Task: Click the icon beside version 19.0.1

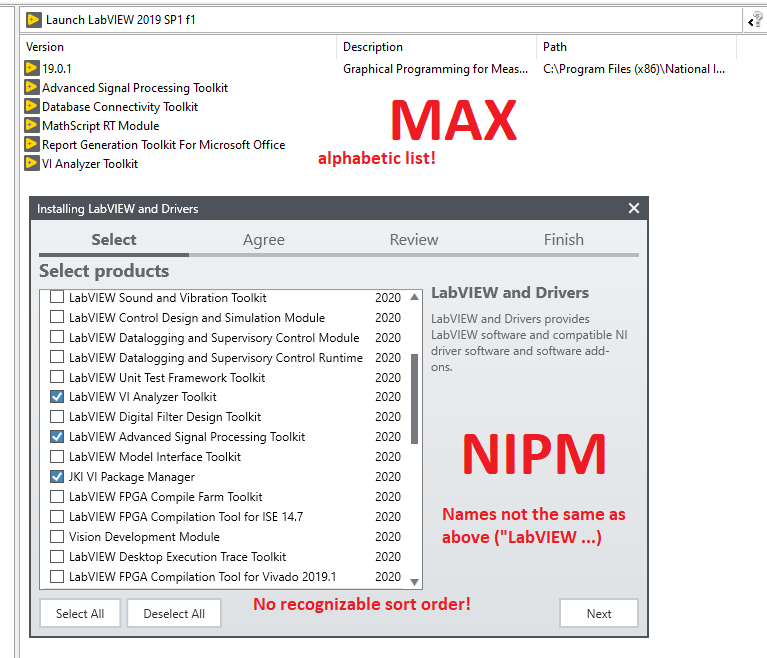Action: point(31,68)
